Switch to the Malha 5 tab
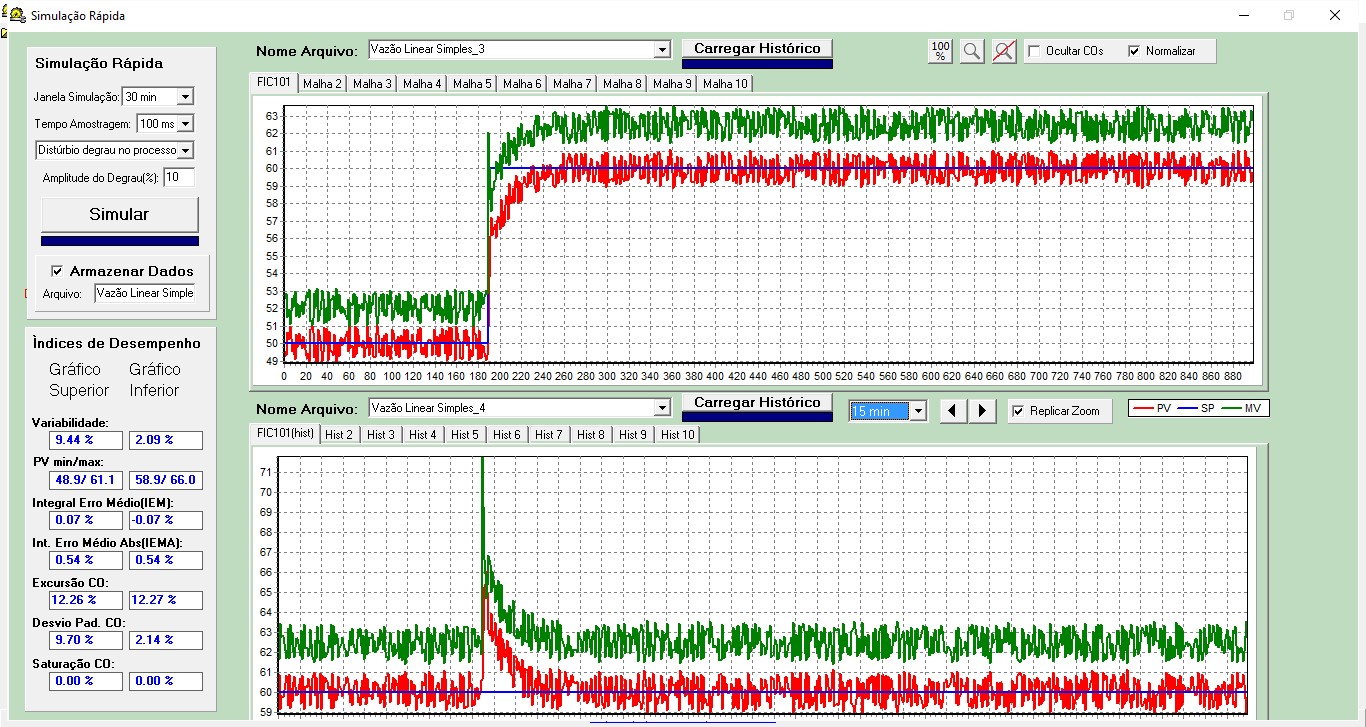This screenshot has width=1366, height=727. coord(472,83)
